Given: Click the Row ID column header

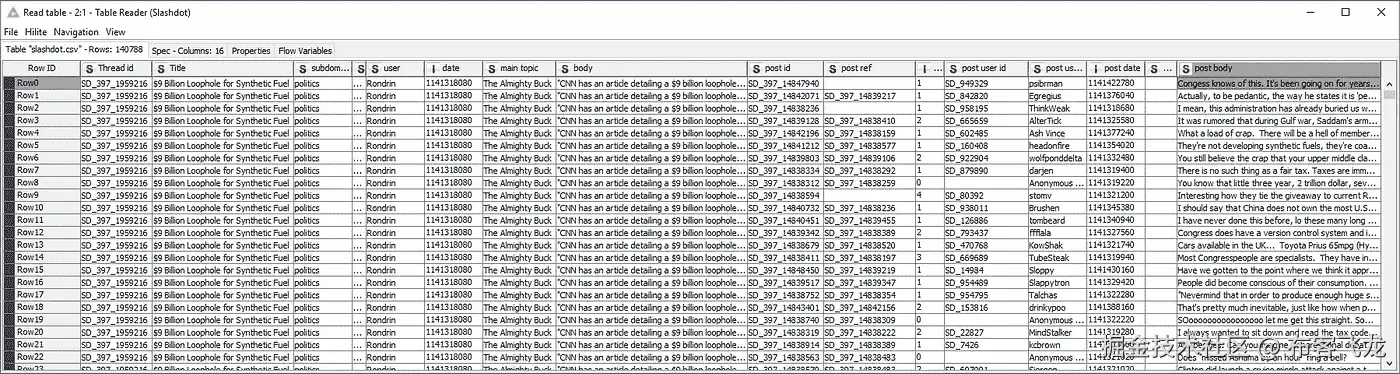Looking at the screenshot, I should (x=40, y=68).
